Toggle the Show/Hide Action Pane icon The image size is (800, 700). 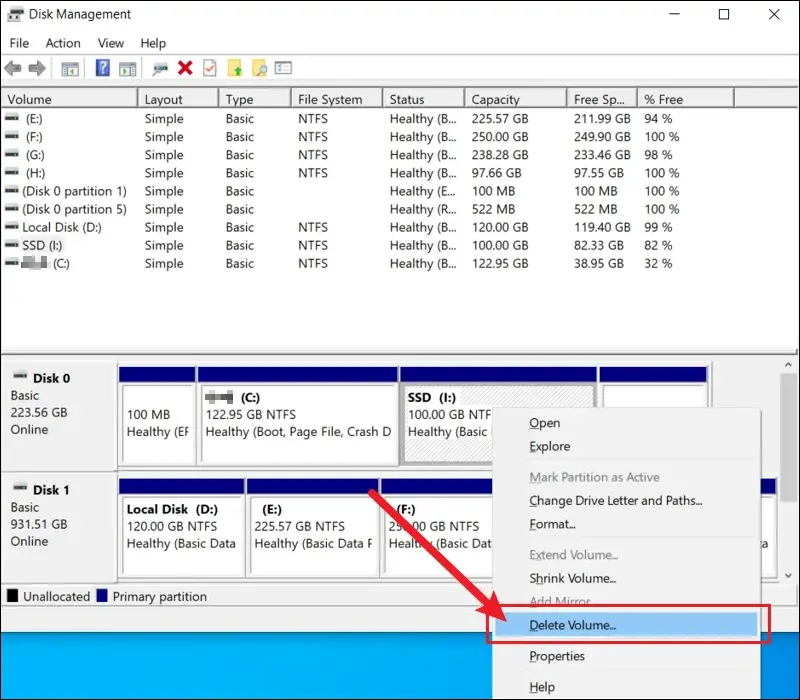click(128, 68)
